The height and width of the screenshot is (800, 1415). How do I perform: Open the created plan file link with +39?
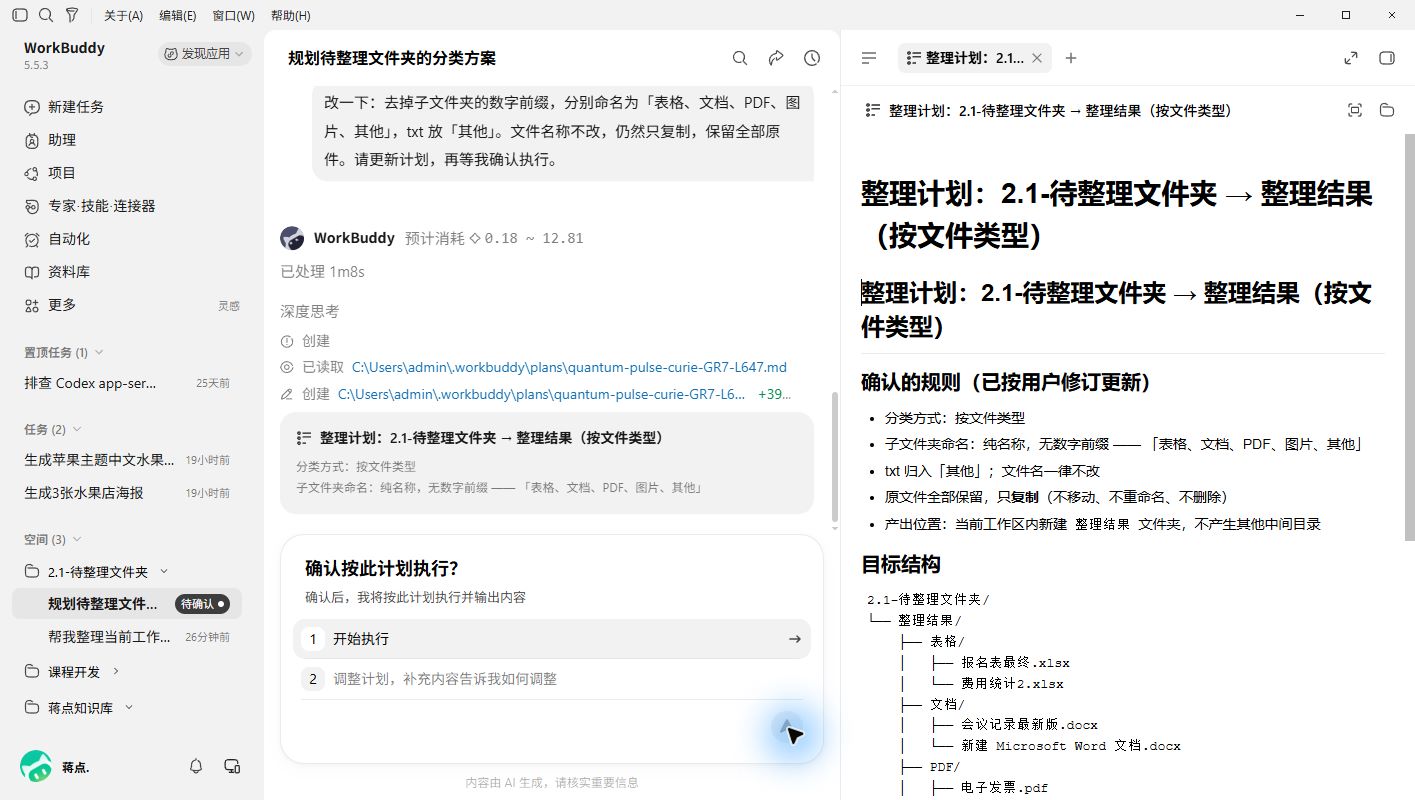541,394
